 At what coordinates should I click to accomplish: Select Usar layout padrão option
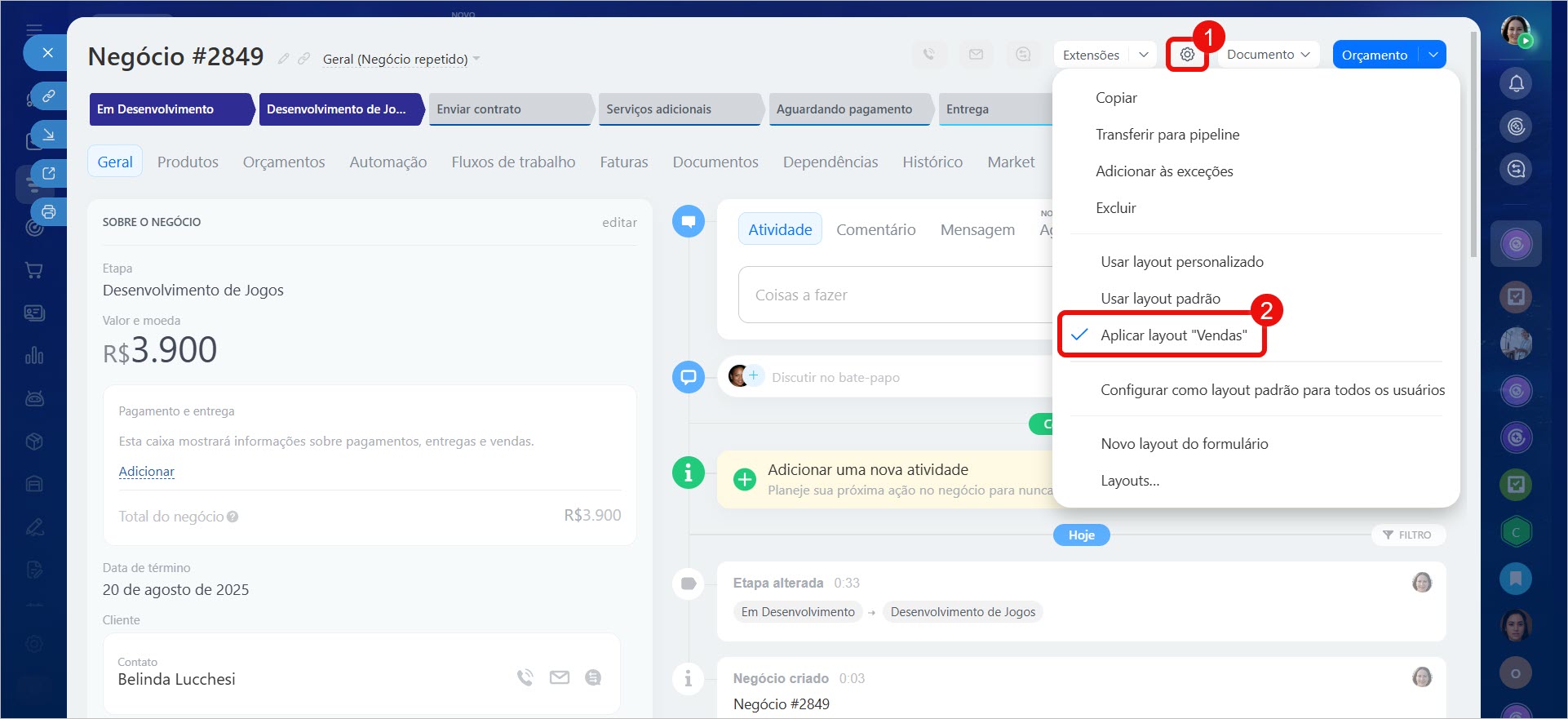[x=1160, y=299]
